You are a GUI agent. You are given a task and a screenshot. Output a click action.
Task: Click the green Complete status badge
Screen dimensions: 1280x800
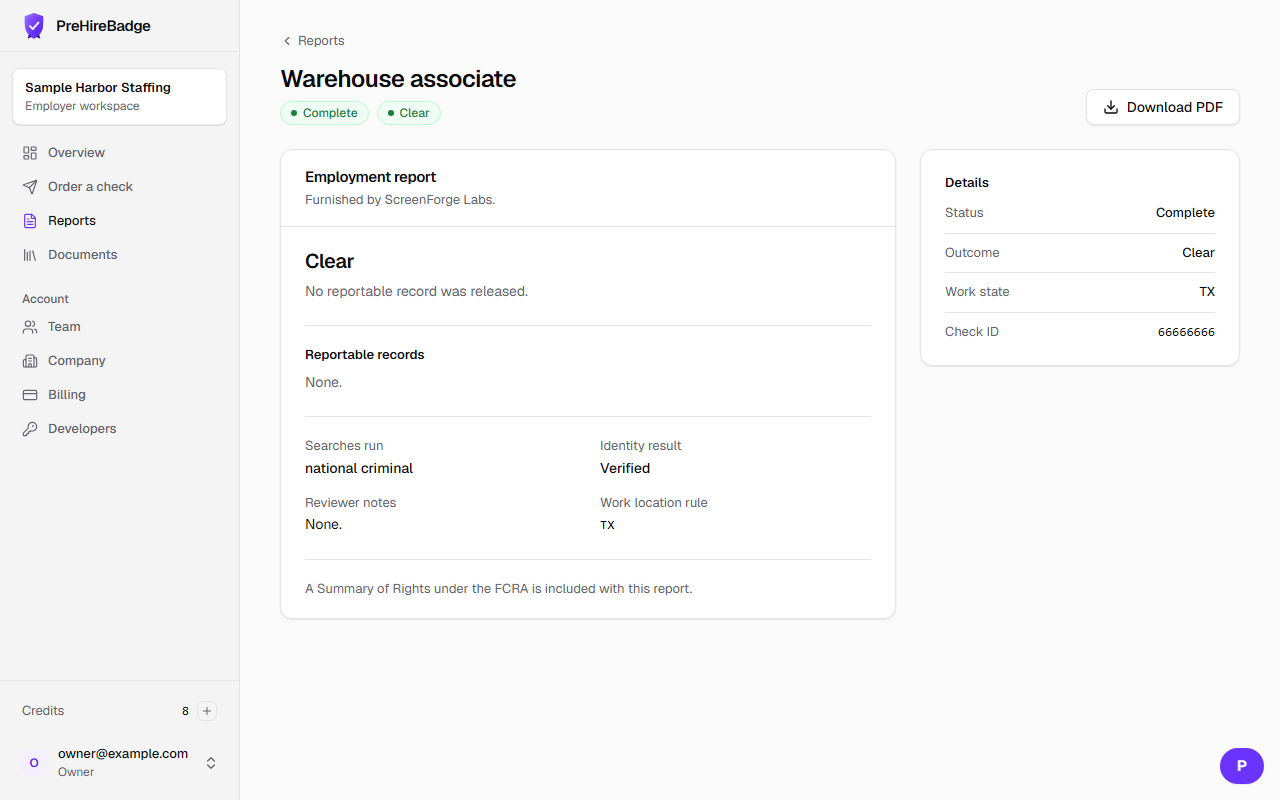pos(324,113)
